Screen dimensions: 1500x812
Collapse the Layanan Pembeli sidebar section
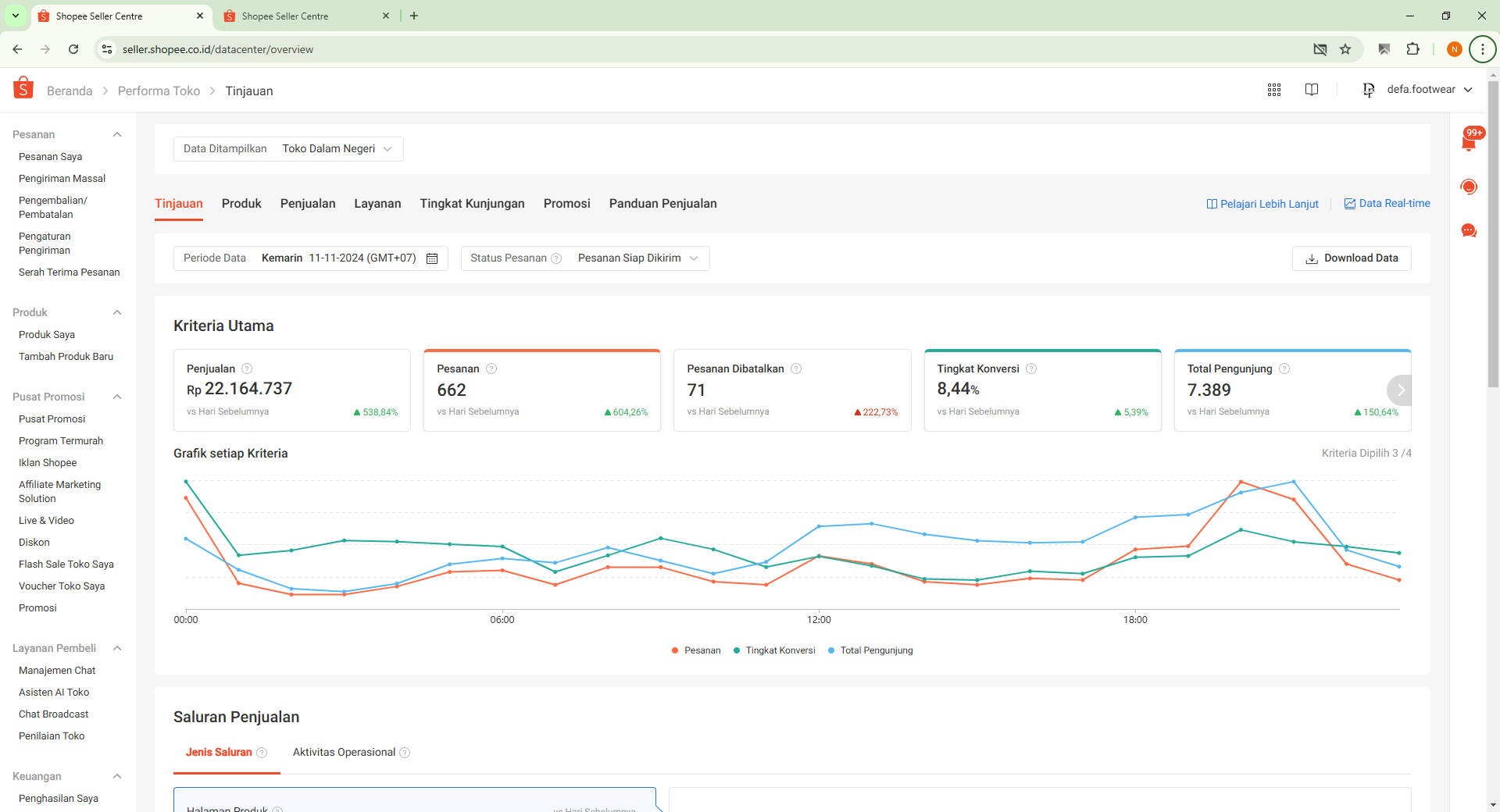117,648
